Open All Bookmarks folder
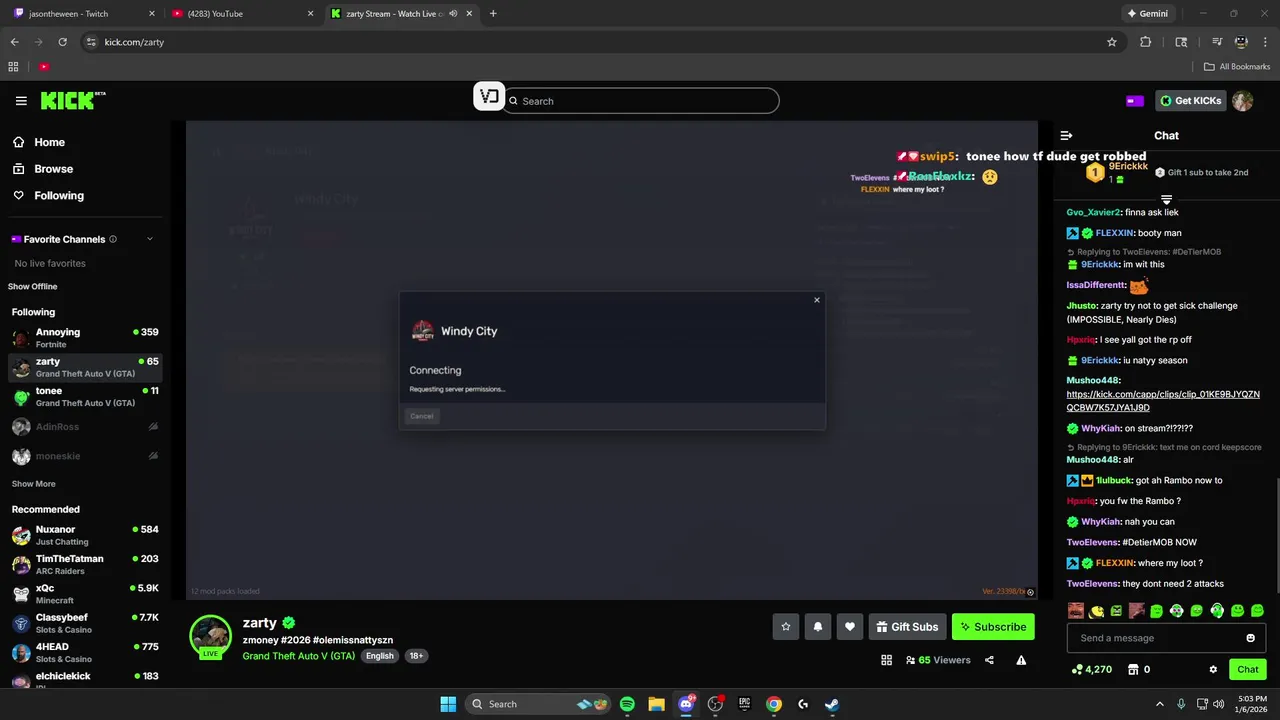The height and width of the screenshot is (720, 1280). point(1237,67)
